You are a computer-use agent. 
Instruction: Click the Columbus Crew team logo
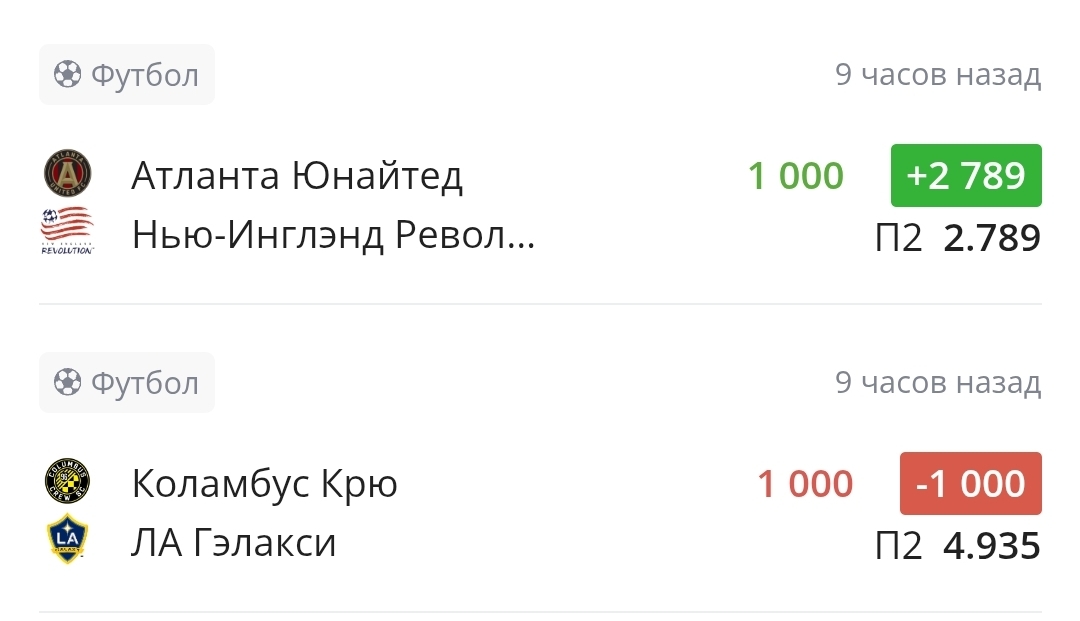pyautogui.click(x=67, y=482)
